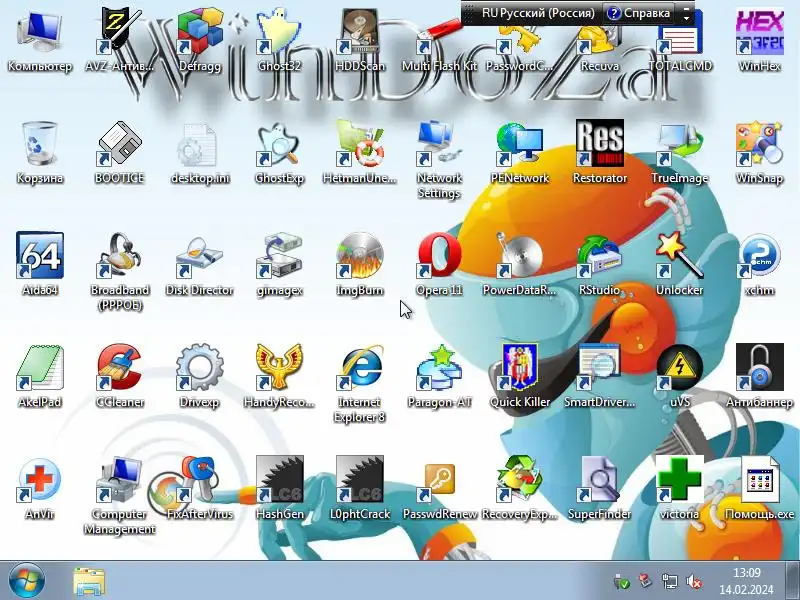
Task: Open Антибаннер shortcut
Action: tap(759, 376)
